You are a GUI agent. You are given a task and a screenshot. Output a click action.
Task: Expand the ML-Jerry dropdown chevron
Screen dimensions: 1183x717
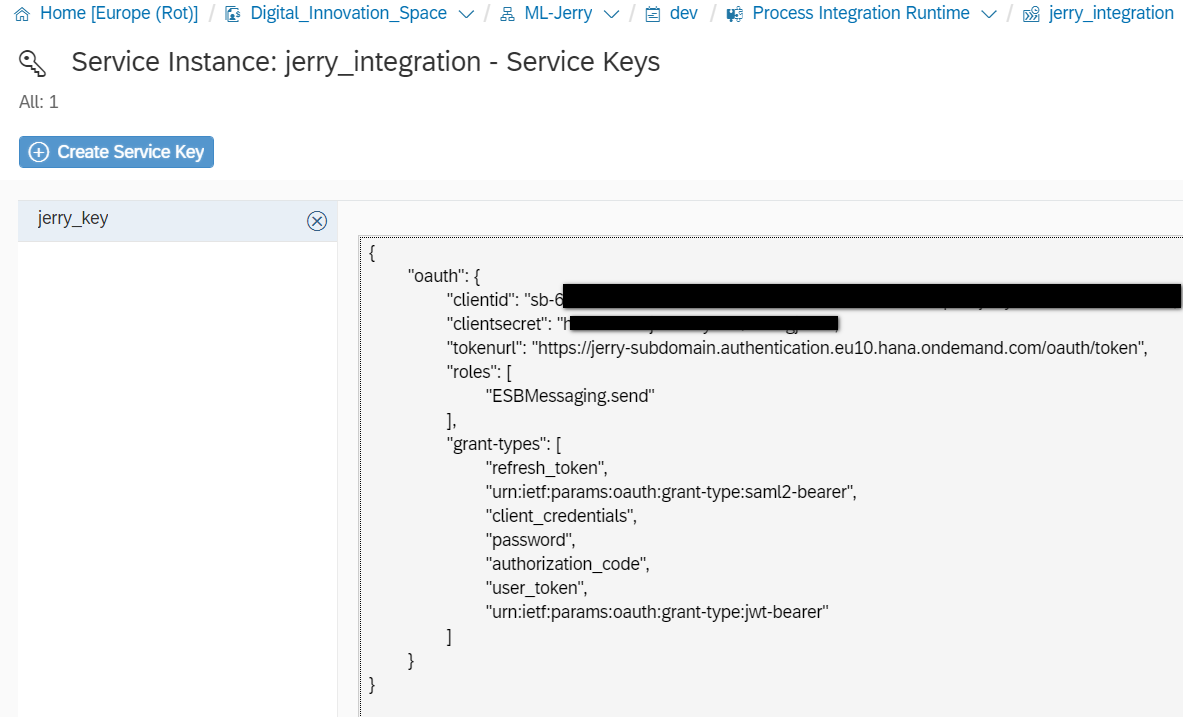point(611,14)
